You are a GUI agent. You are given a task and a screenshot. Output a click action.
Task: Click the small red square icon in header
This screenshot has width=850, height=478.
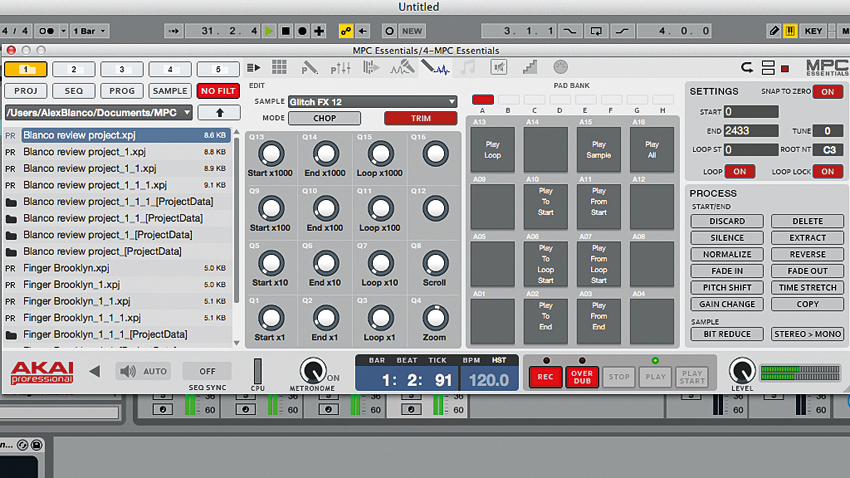[x=784, y=69]
